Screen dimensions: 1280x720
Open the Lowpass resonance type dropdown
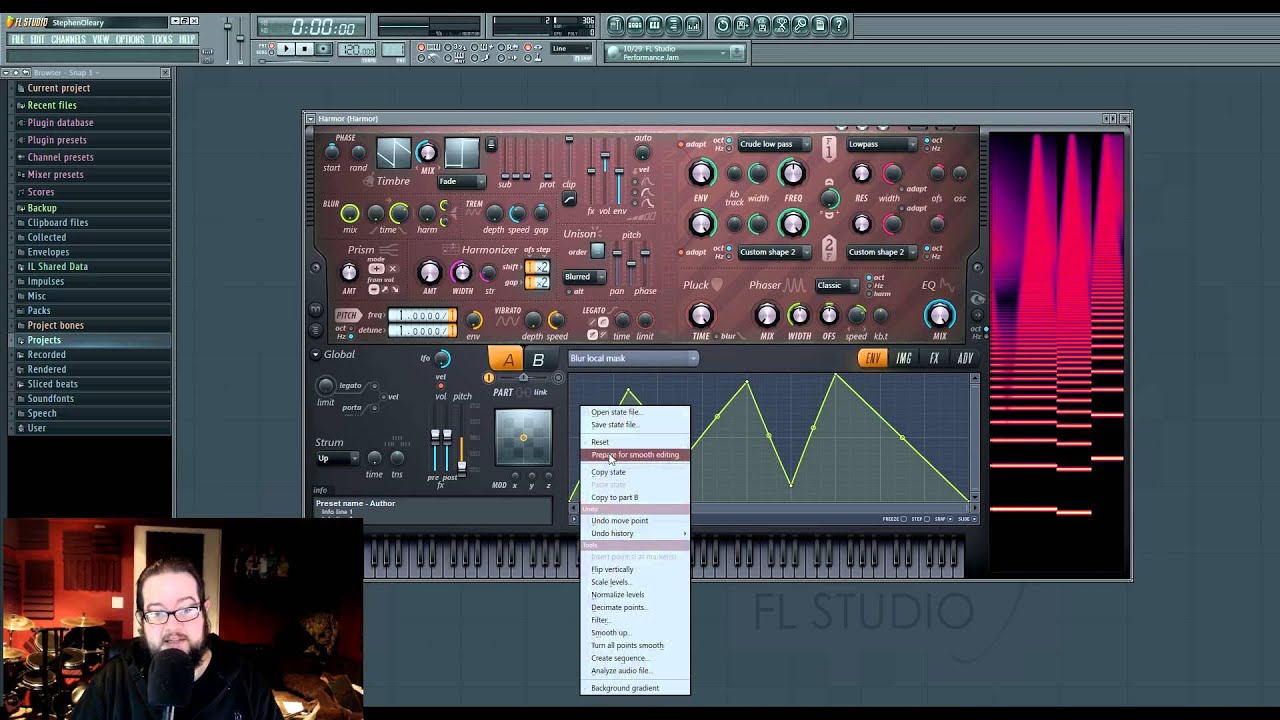click(881, 144)
